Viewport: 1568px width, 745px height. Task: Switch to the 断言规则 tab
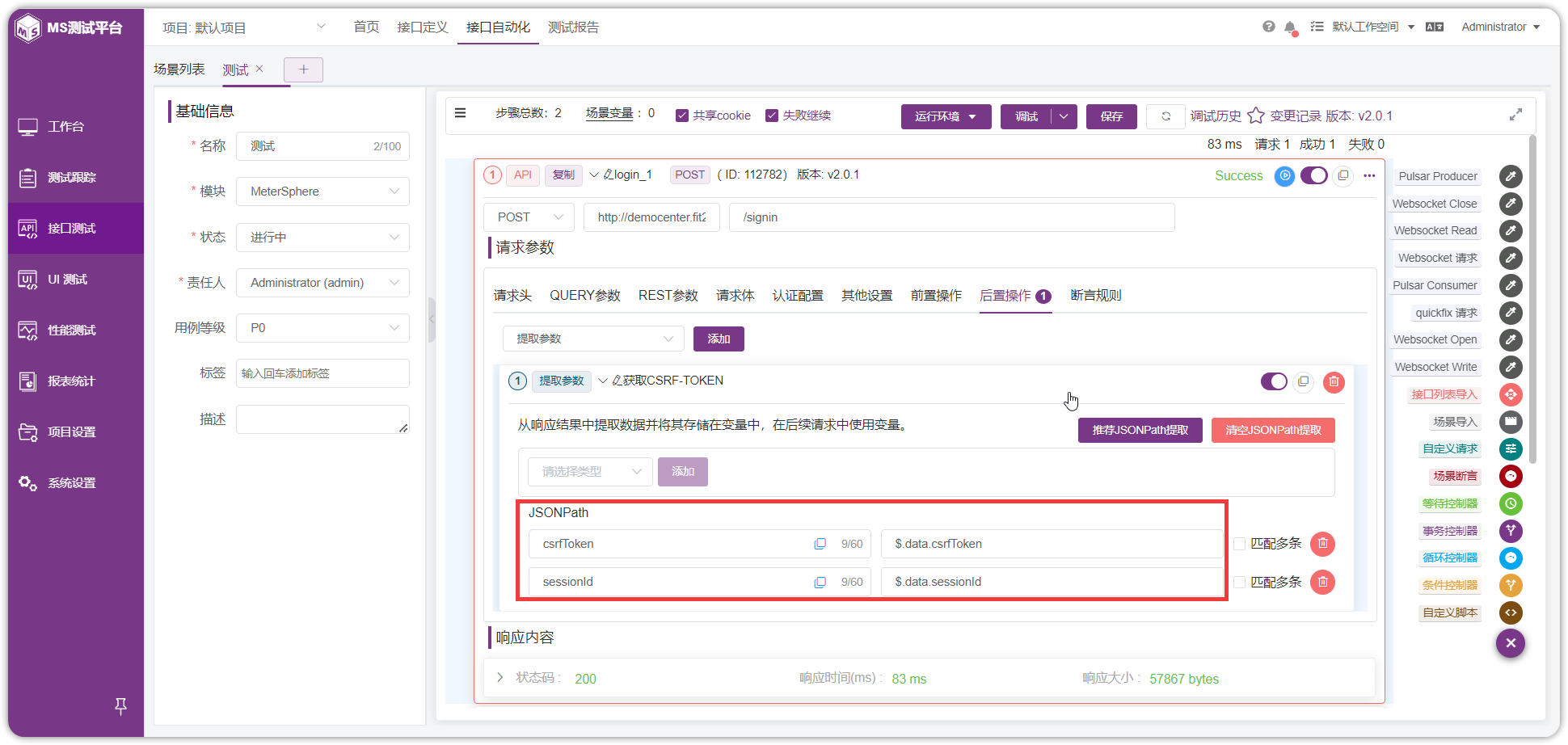pos(1096,296)
